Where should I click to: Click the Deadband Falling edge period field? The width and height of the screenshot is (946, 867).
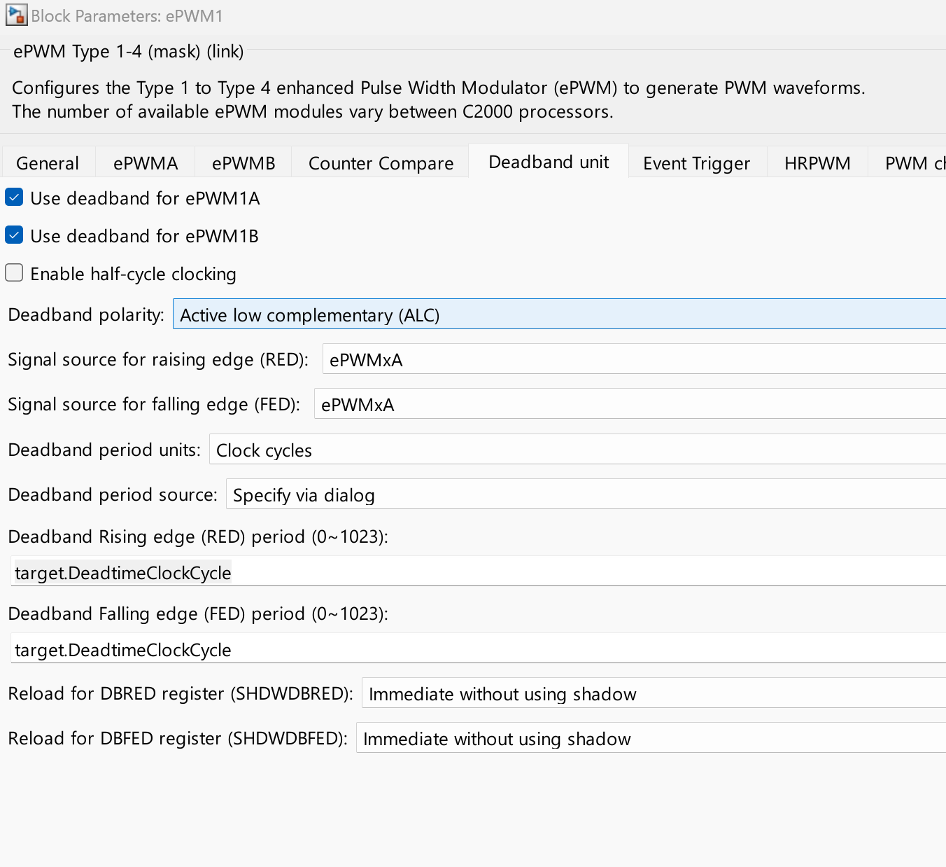point(476,650)
